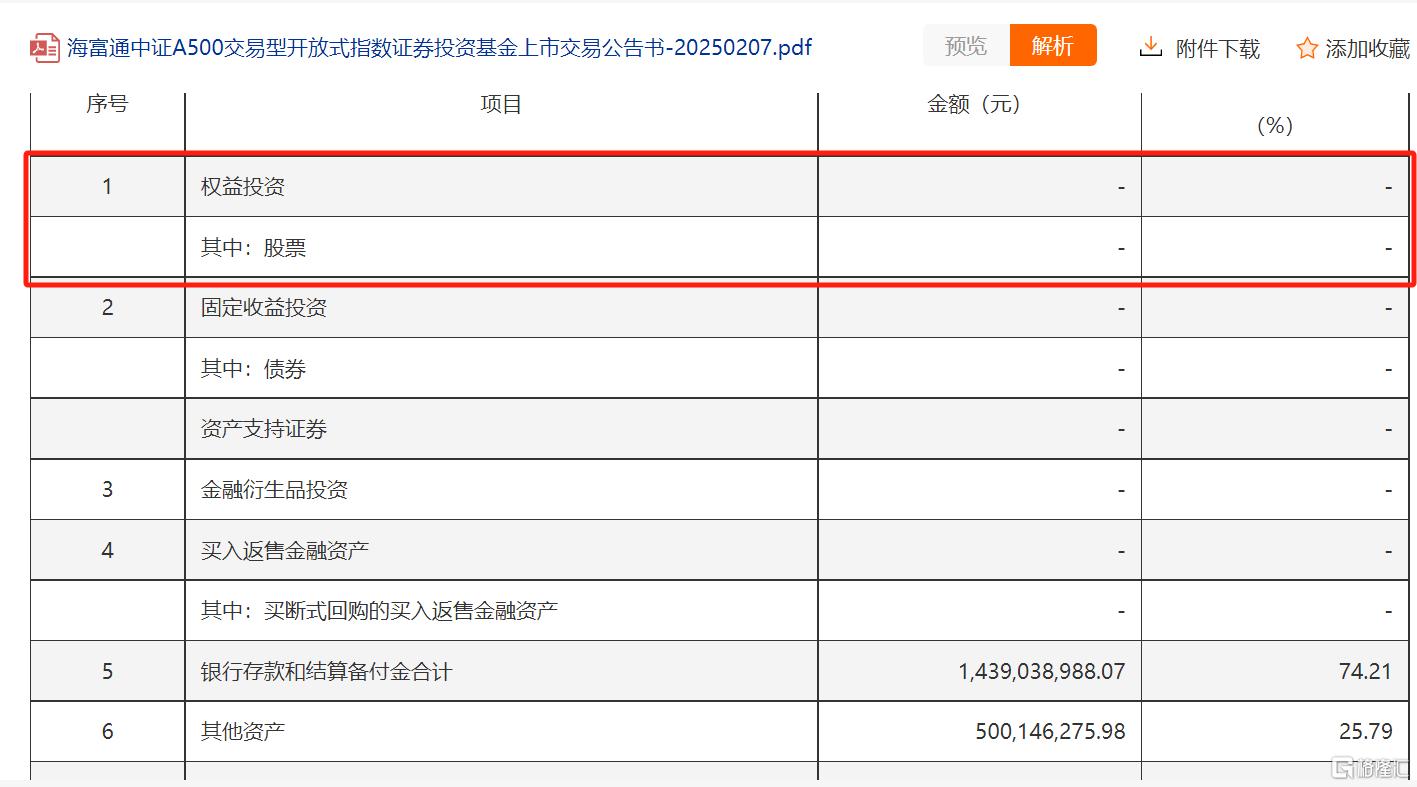The image size is (1417, 787).
Task: Click the red PDF file icon
Action: [45, 47]
